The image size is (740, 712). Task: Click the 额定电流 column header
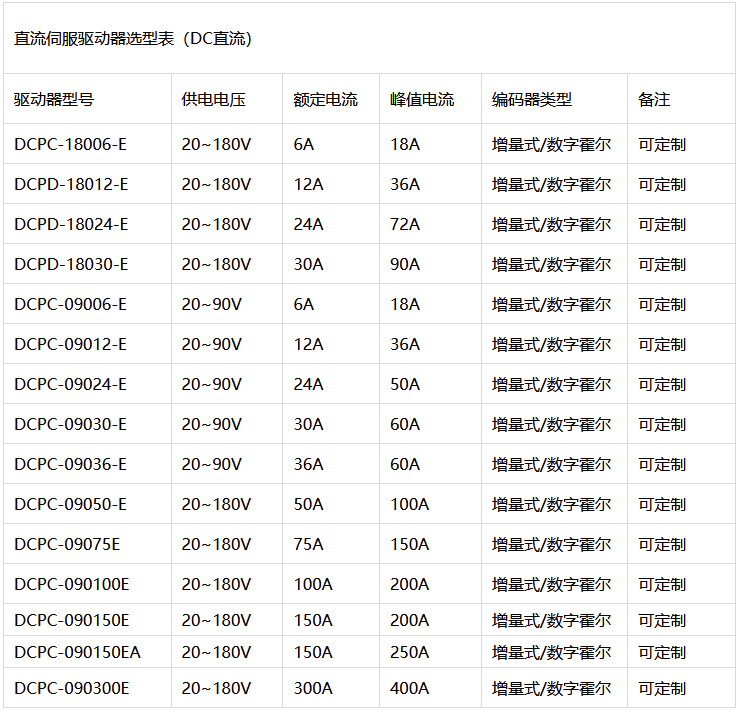pos(325,99)
